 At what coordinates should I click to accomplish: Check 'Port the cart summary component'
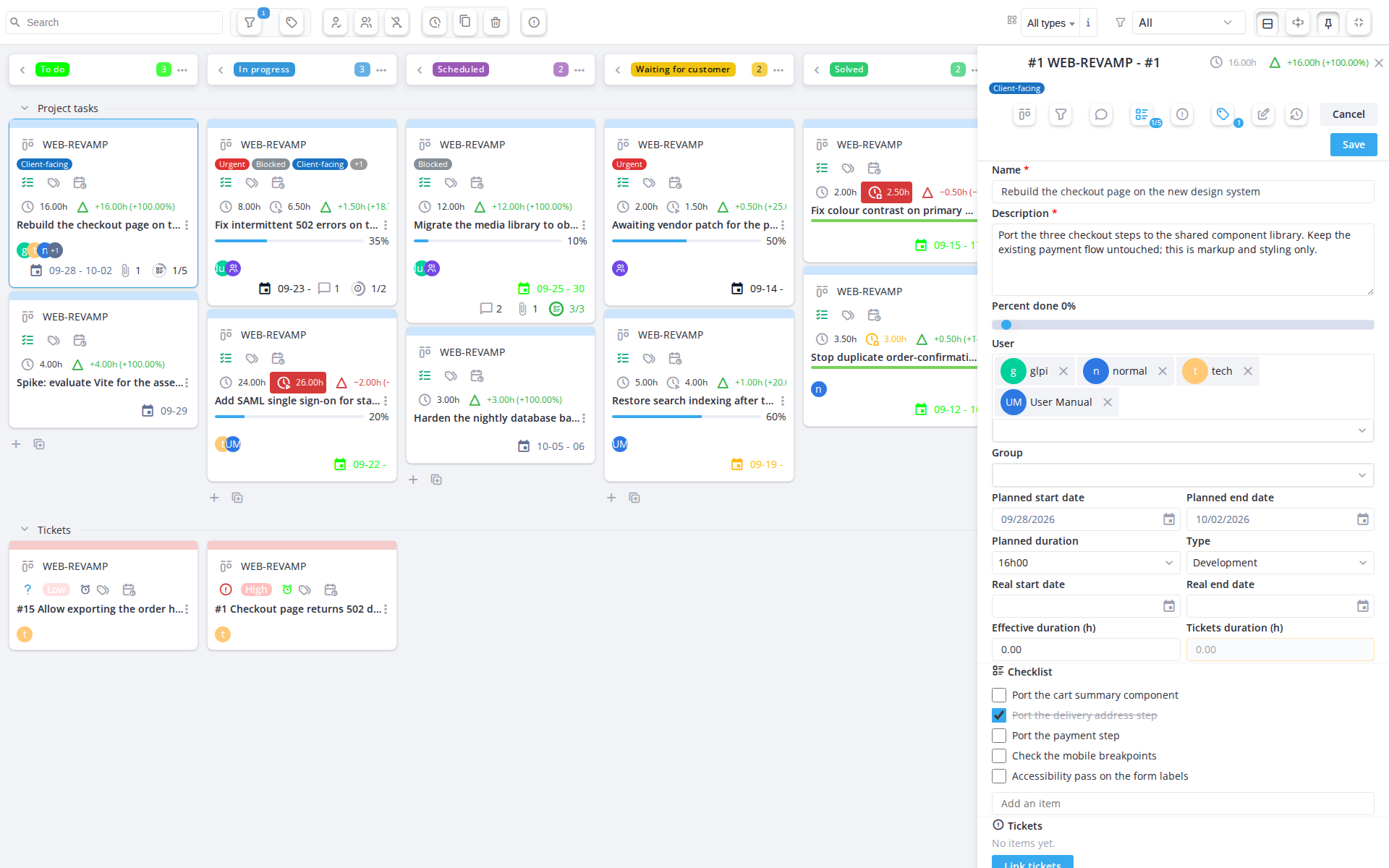click(x=999, y=695)
